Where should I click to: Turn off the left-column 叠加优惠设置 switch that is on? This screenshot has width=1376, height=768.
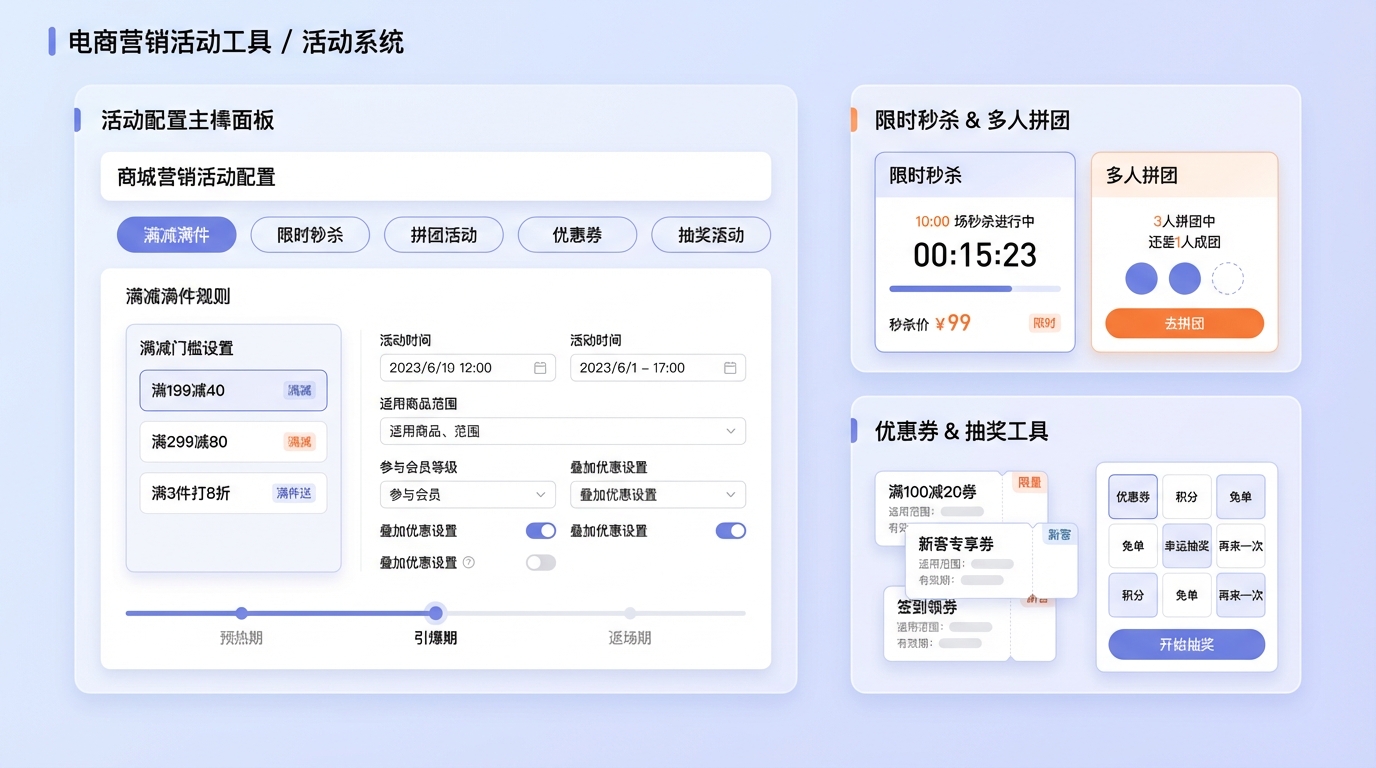540,531
